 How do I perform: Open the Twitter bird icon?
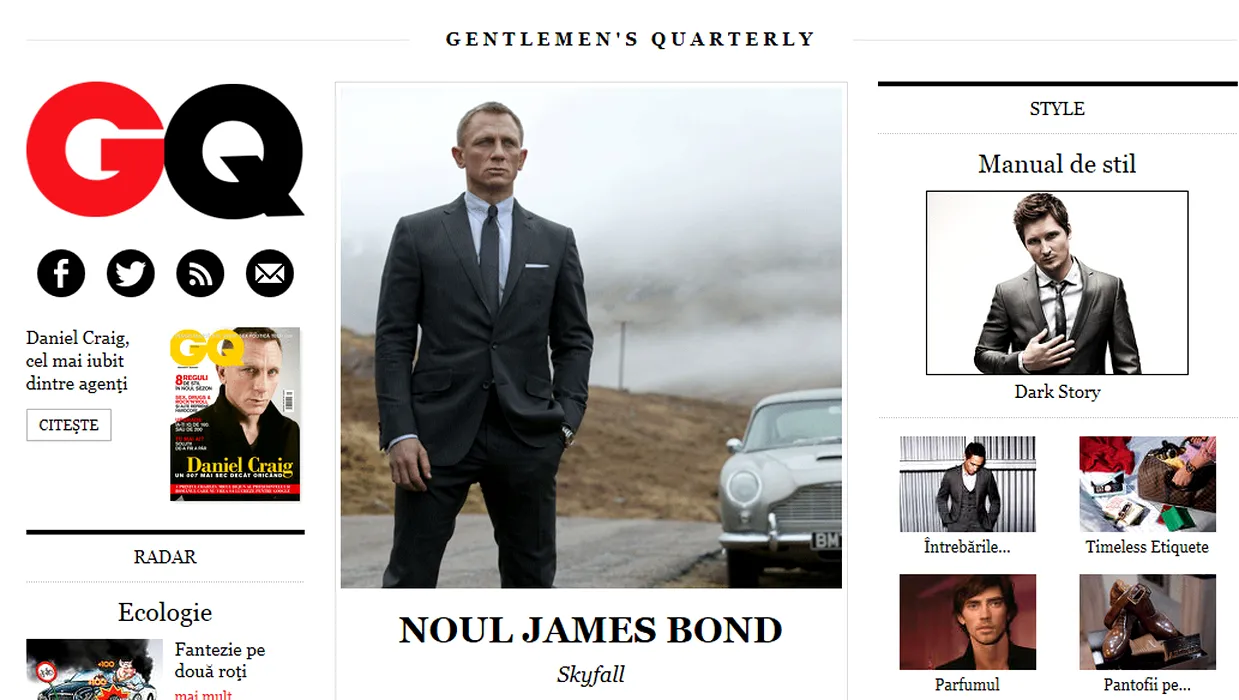[x=131, y=273]
